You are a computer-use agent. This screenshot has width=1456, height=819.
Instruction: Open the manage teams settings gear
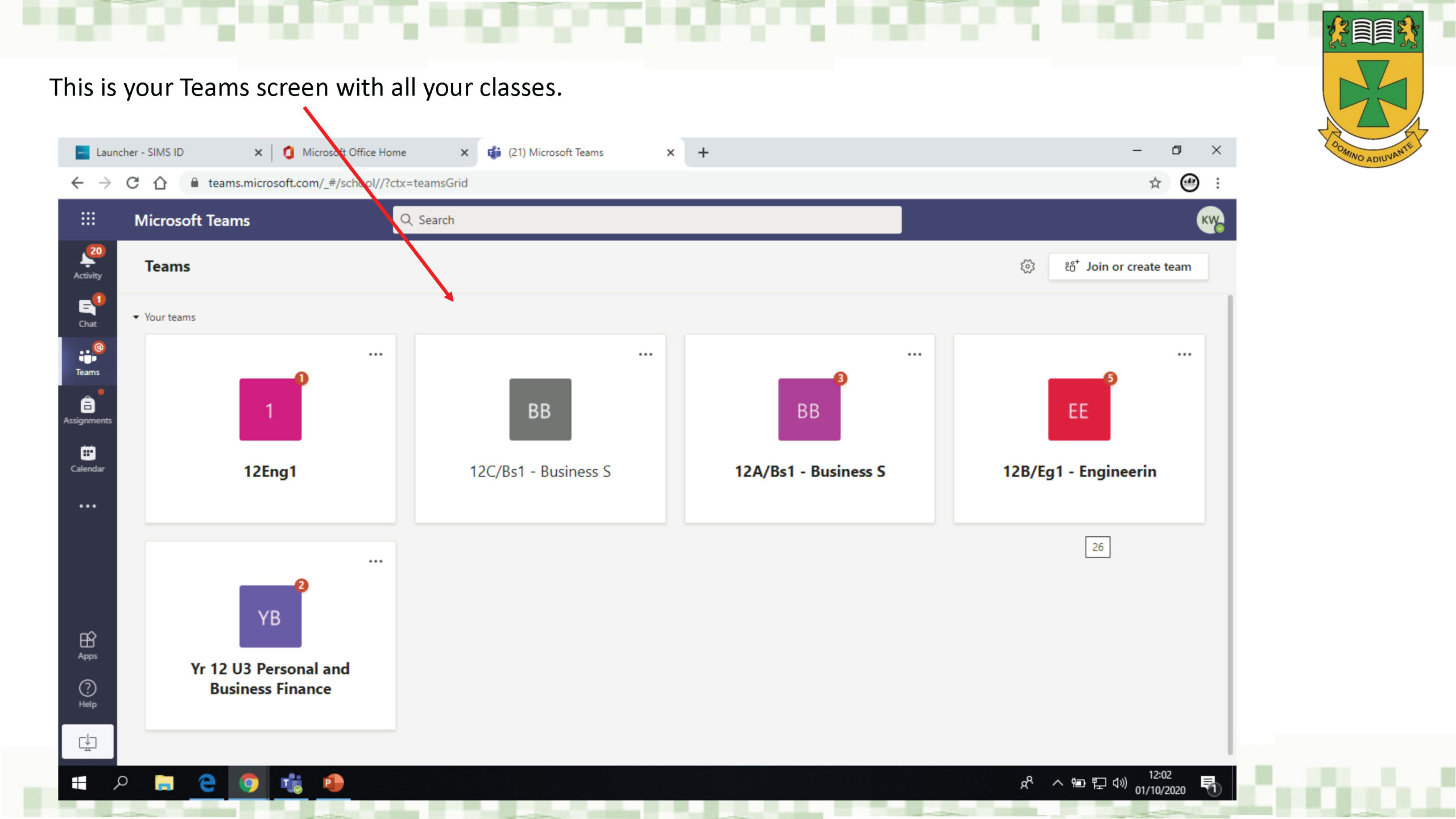[1027, 266]
